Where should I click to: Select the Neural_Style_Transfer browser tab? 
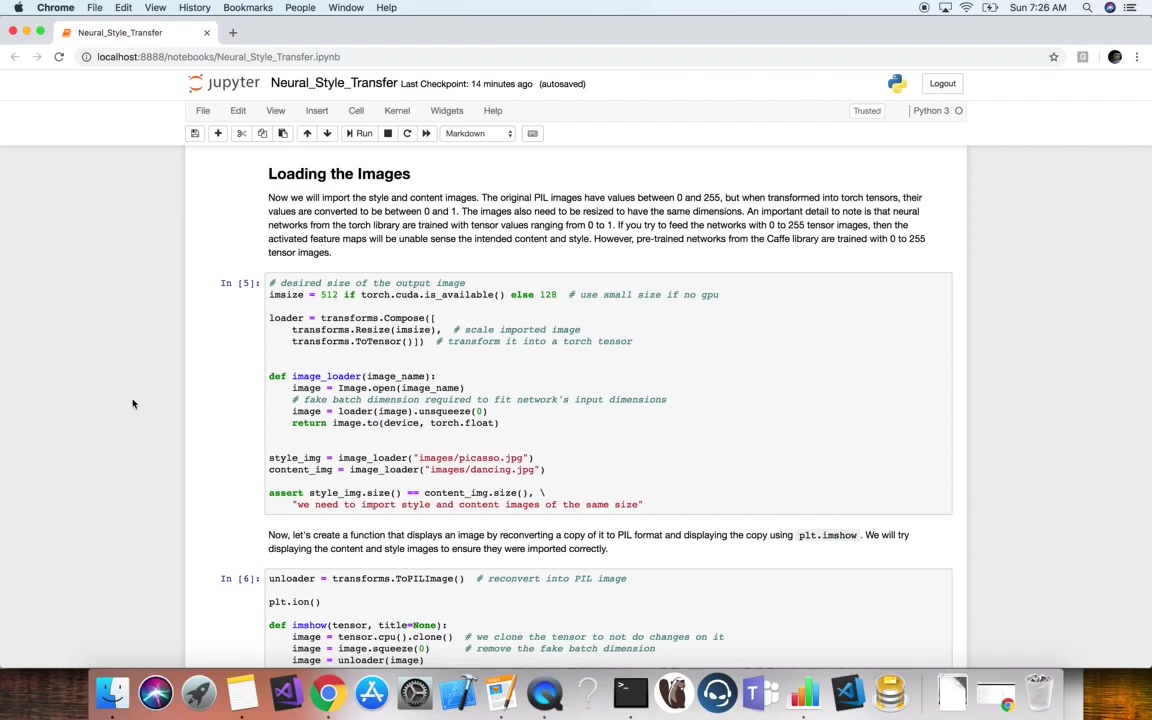coord(137,32)
